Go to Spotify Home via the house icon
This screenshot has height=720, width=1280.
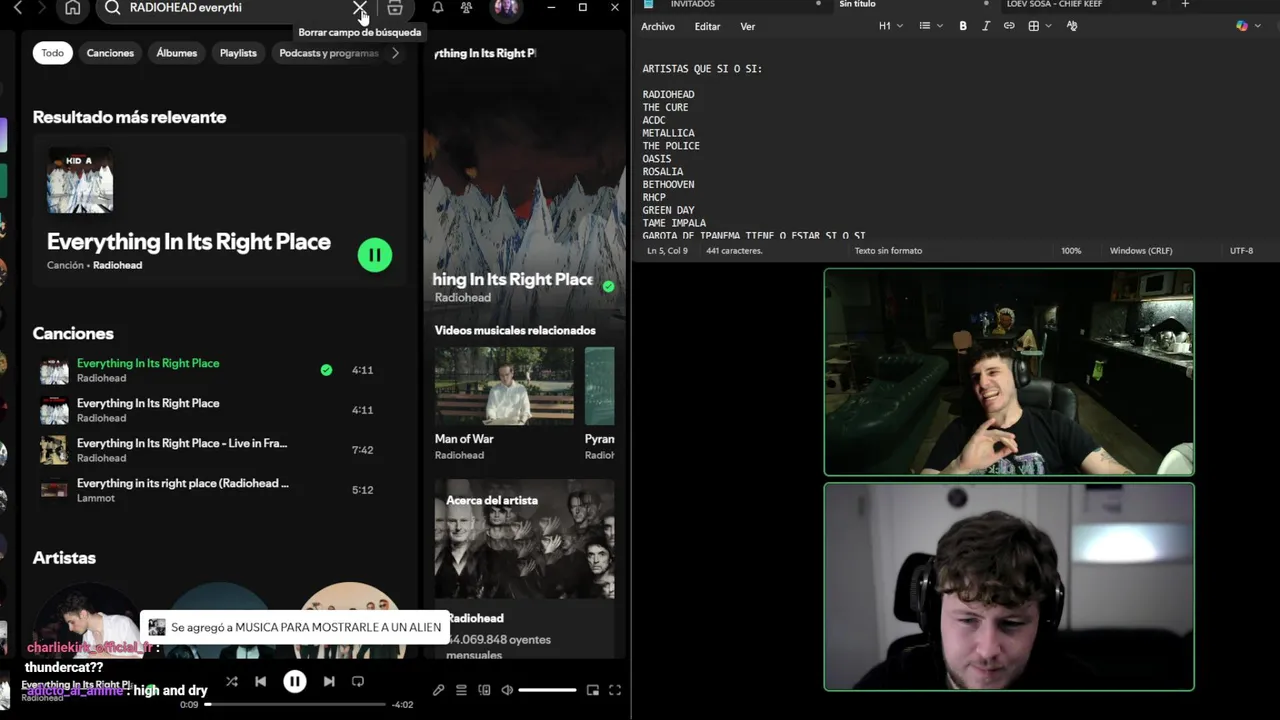pyautogui.click(x=72, y=8)
